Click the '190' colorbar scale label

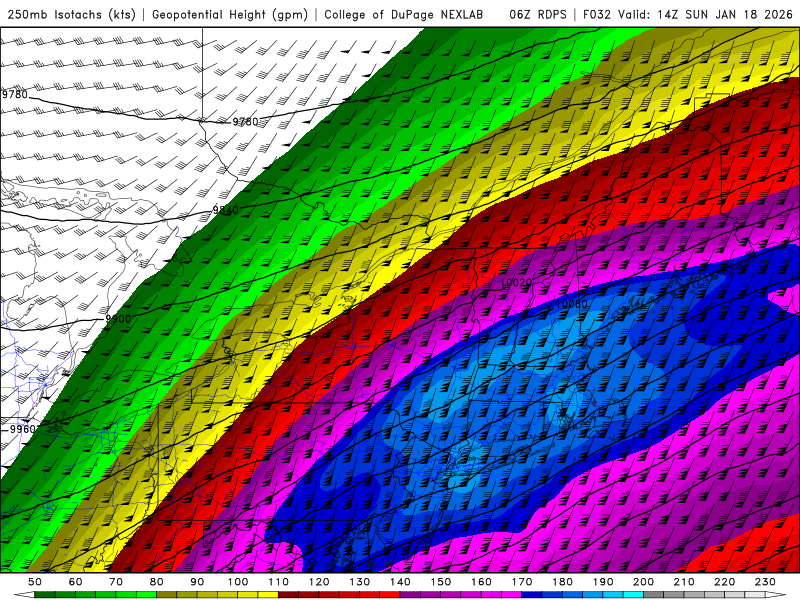coord(603,582)
